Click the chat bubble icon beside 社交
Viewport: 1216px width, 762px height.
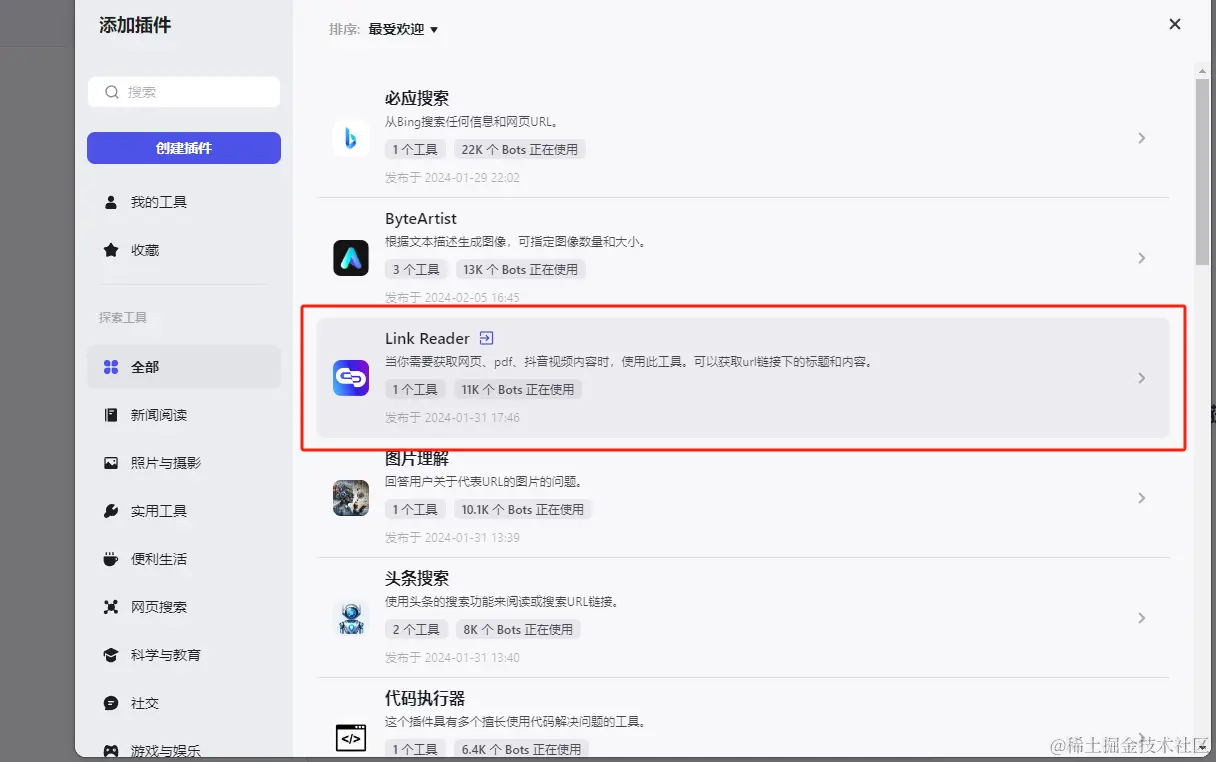[x=111, y=703]
